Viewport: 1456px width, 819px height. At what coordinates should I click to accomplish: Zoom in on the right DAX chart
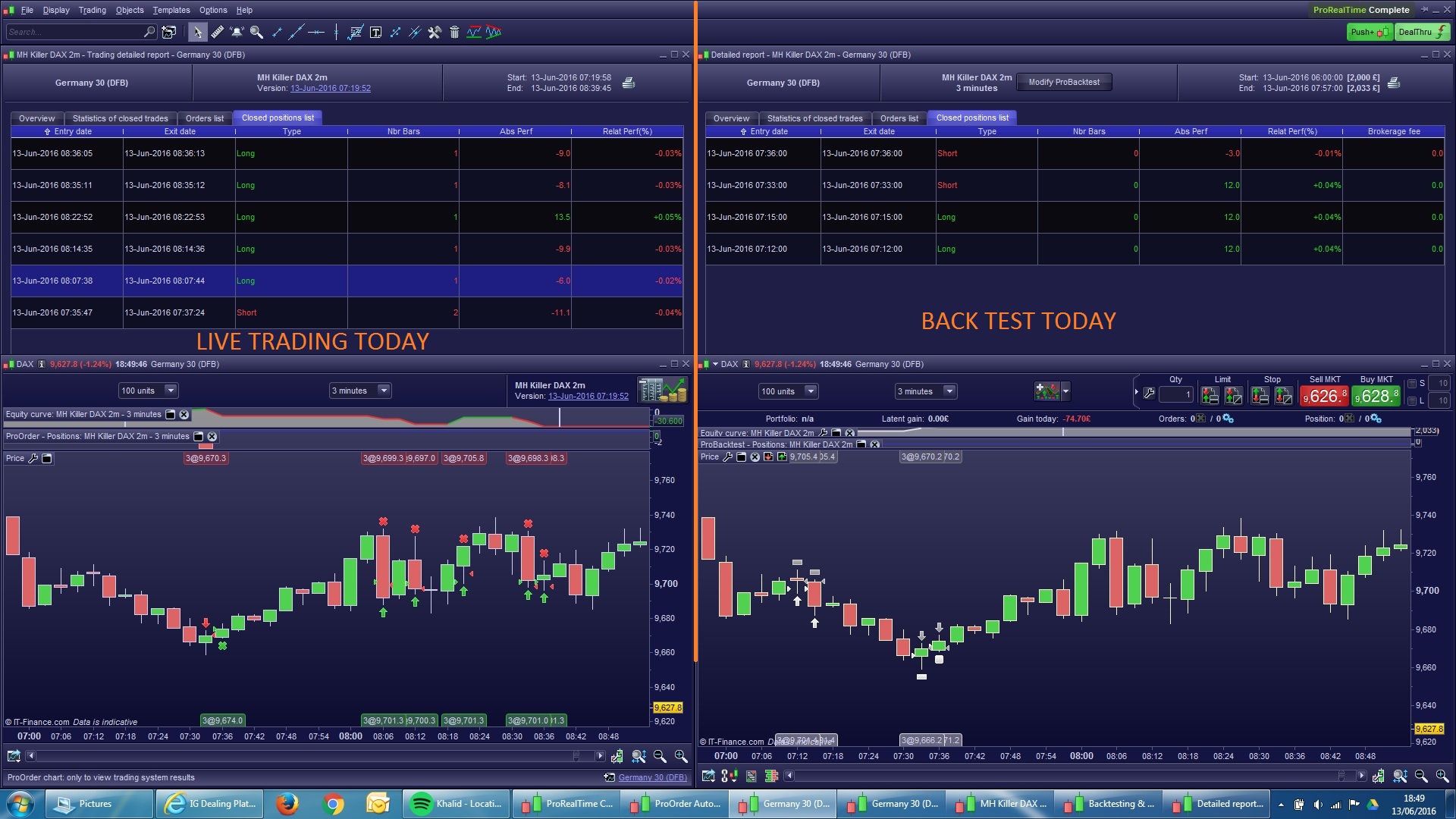1442,776
